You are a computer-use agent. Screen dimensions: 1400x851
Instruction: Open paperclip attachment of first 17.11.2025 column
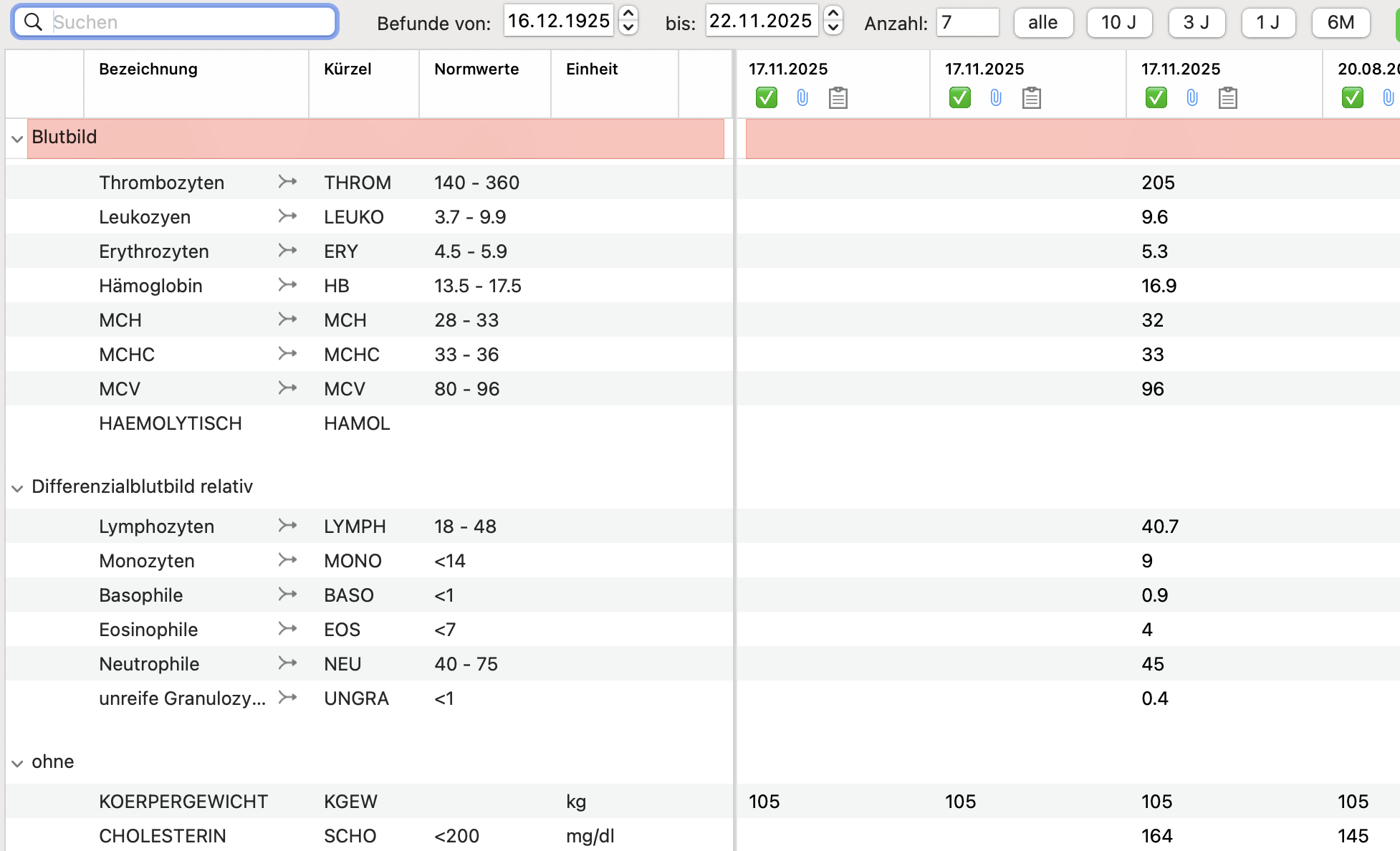pos(802,97)
